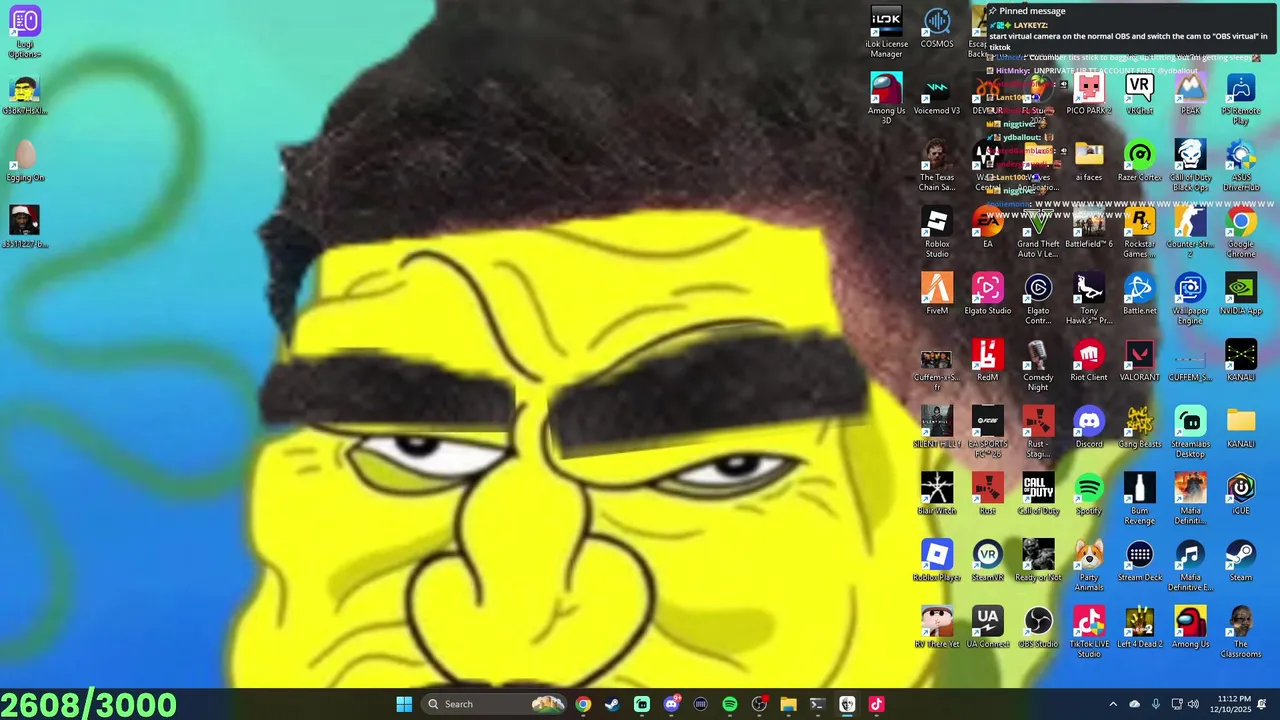Open The Classrooms desktop shortcut
The image size is (1280, 720).
(x=1241, y=633)
